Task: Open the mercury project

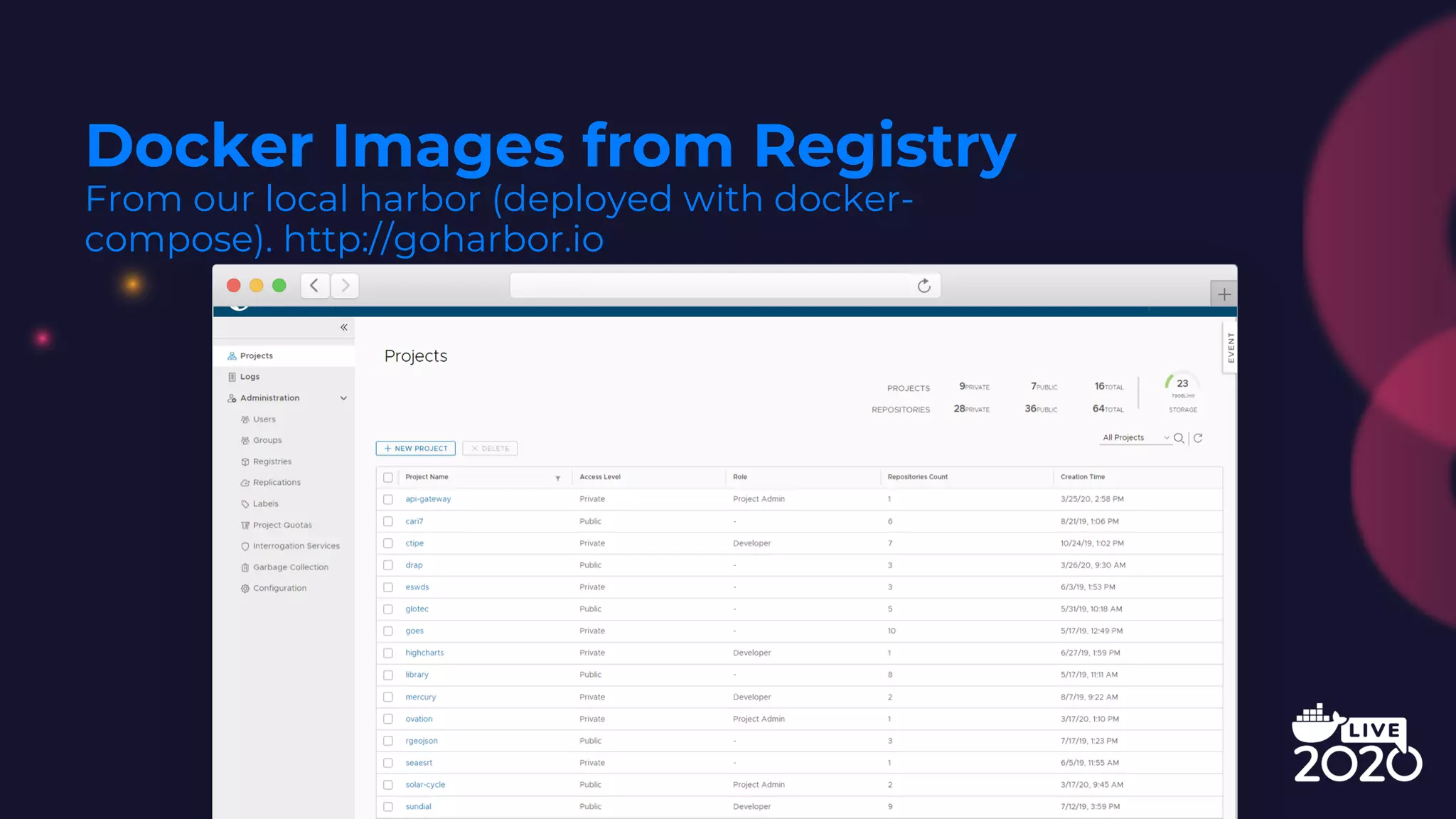Action: tap(421, 697)
